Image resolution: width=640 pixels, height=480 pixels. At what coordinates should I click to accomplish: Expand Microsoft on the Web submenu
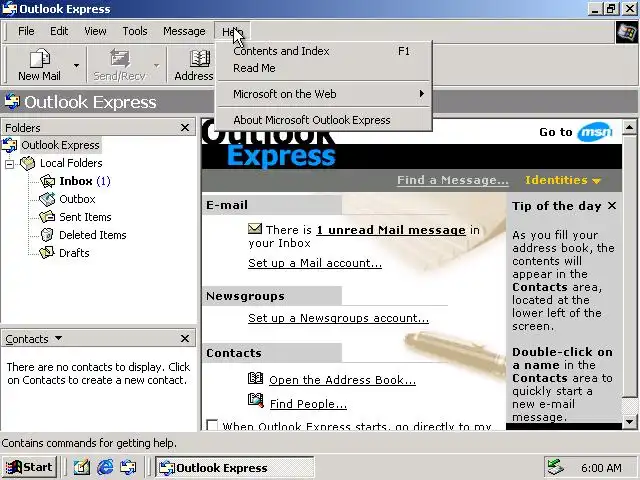coord(323,94)
